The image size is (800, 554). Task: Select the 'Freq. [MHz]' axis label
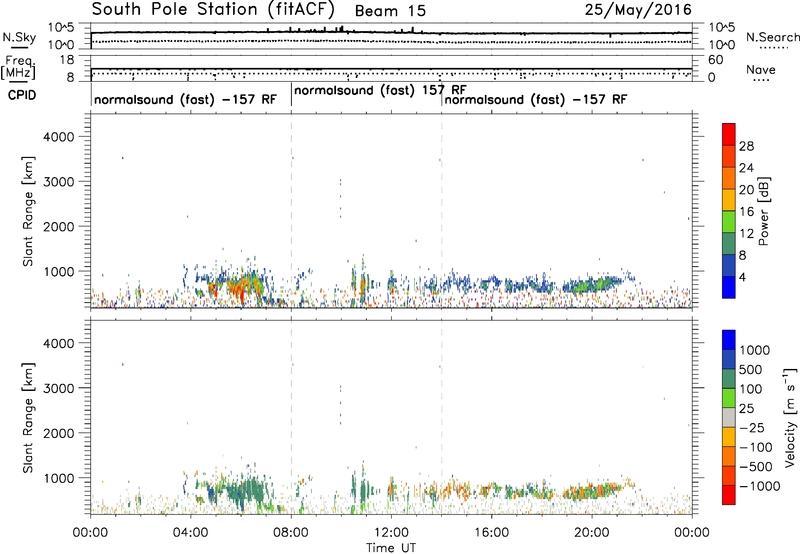18,67
